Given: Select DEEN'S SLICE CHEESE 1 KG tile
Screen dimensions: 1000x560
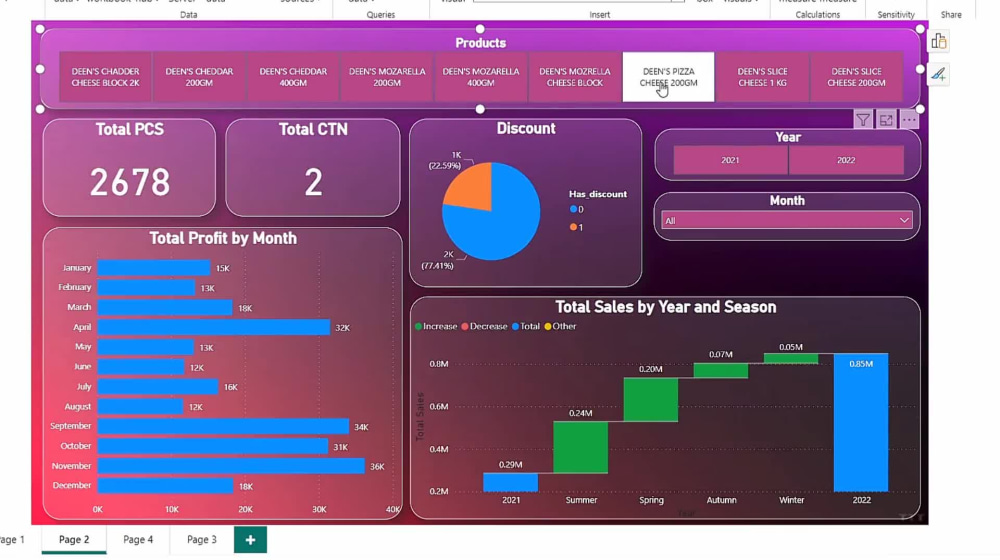Looking at the screenshot, I should [x=762, y=77].
